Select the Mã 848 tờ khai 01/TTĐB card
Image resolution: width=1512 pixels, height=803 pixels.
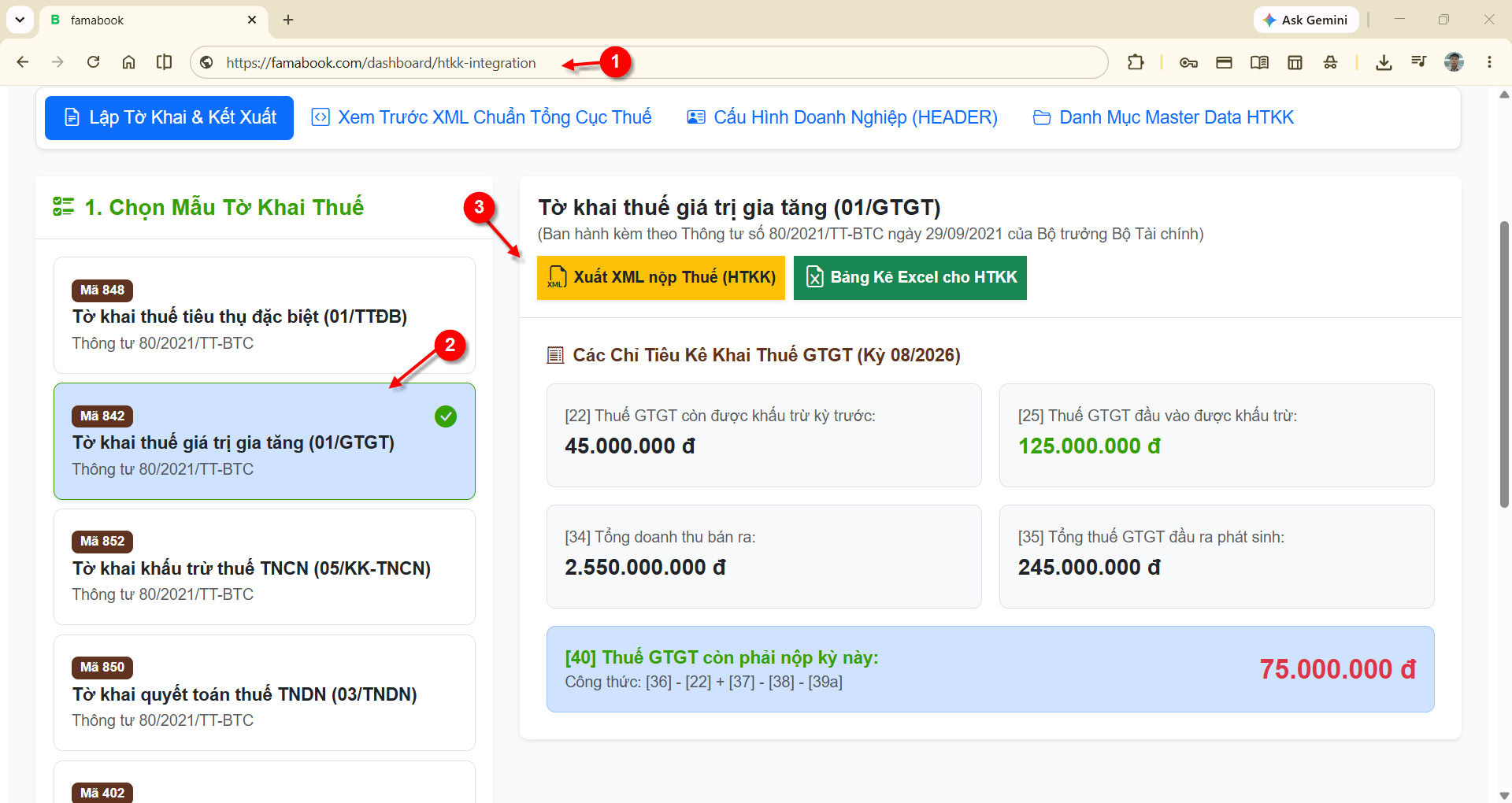(265, 315)
